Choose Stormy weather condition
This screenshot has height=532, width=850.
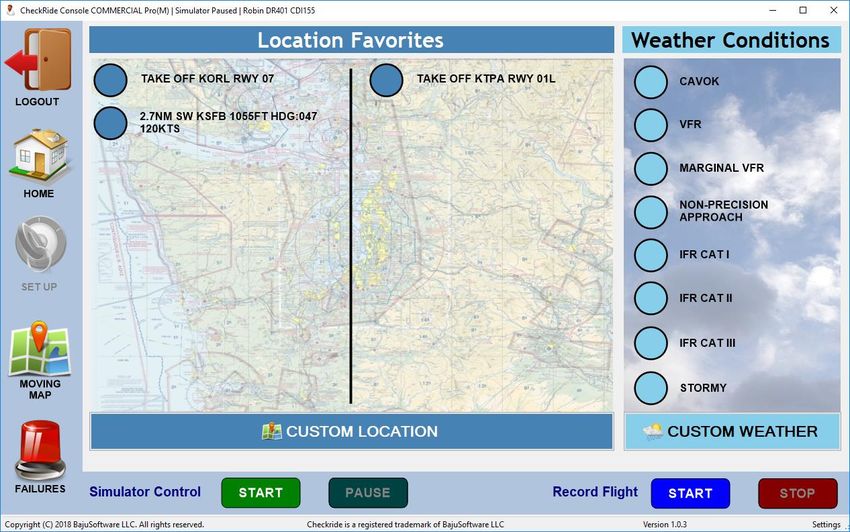[x=651, y=388]
